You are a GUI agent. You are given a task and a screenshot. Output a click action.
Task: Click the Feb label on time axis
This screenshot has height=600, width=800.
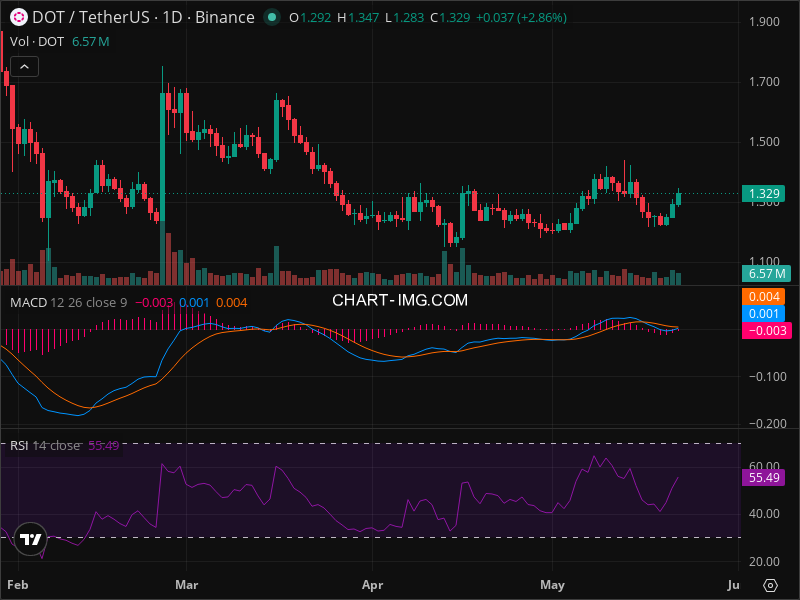coord(18,585)
